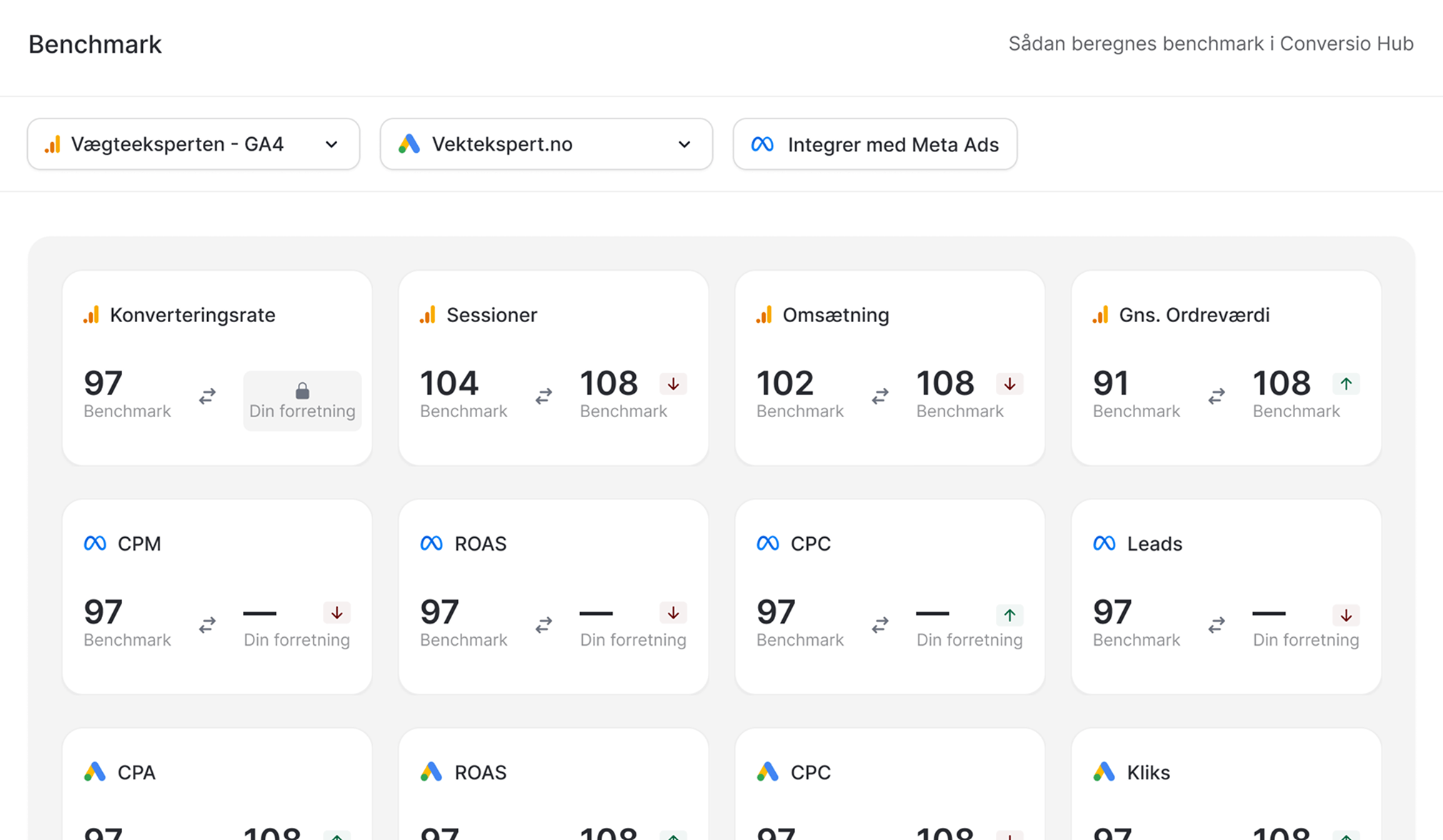Click the red down arrow in Leads card
Viewport: 1443px width, 840px height.
(1346, 614)
